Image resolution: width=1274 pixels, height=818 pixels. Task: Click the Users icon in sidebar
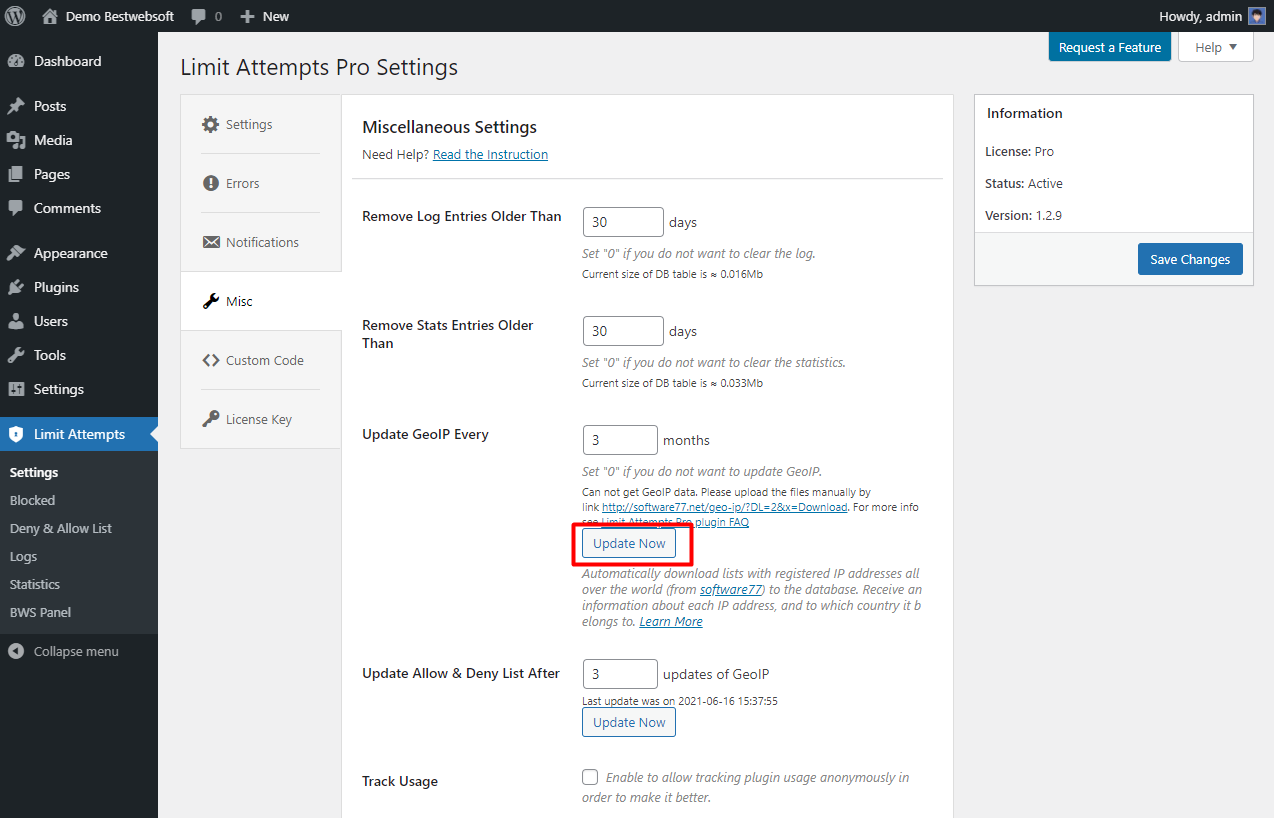pos(16,321)
